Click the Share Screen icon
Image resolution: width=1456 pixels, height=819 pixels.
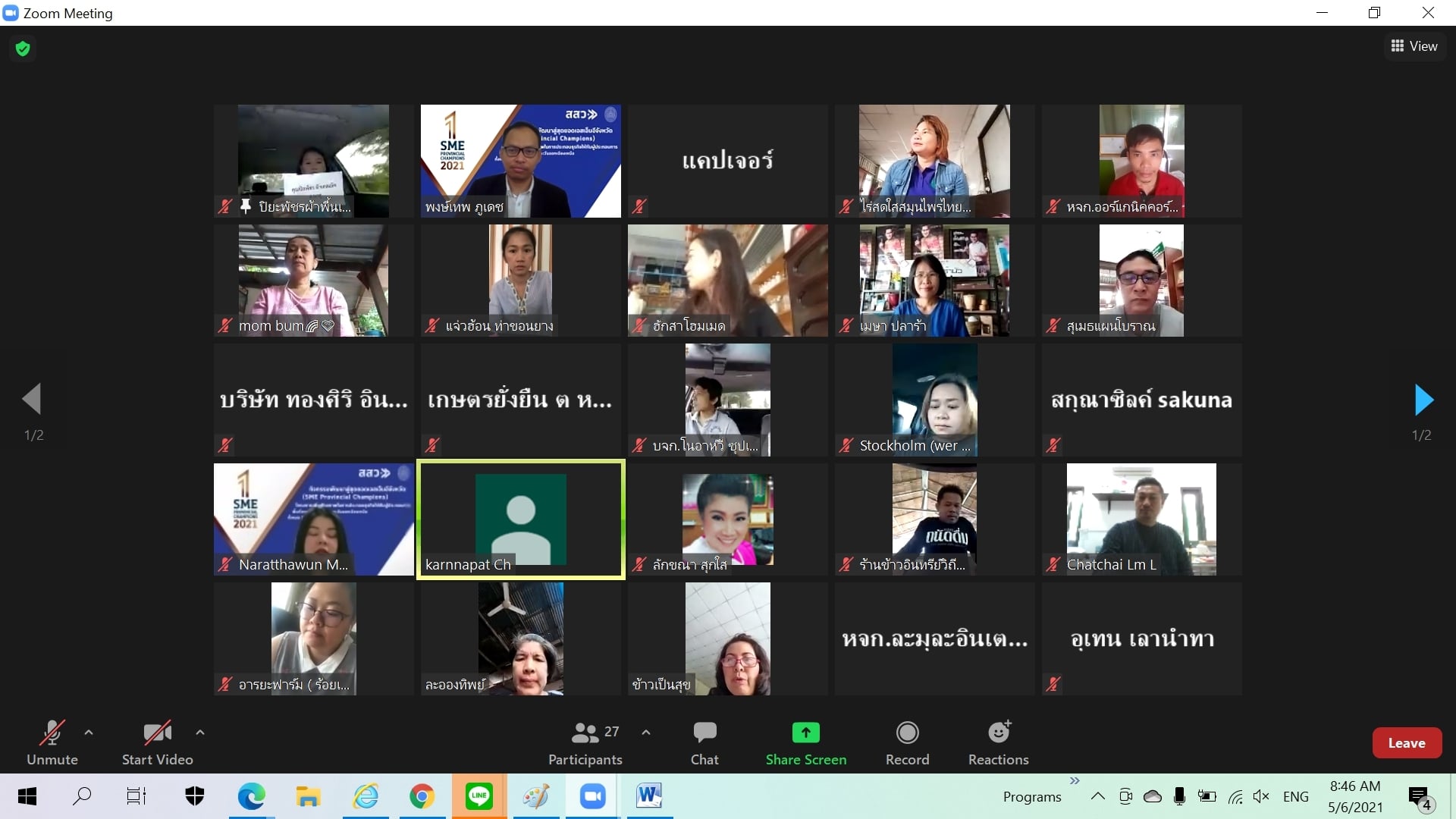(x=805, y=733)
